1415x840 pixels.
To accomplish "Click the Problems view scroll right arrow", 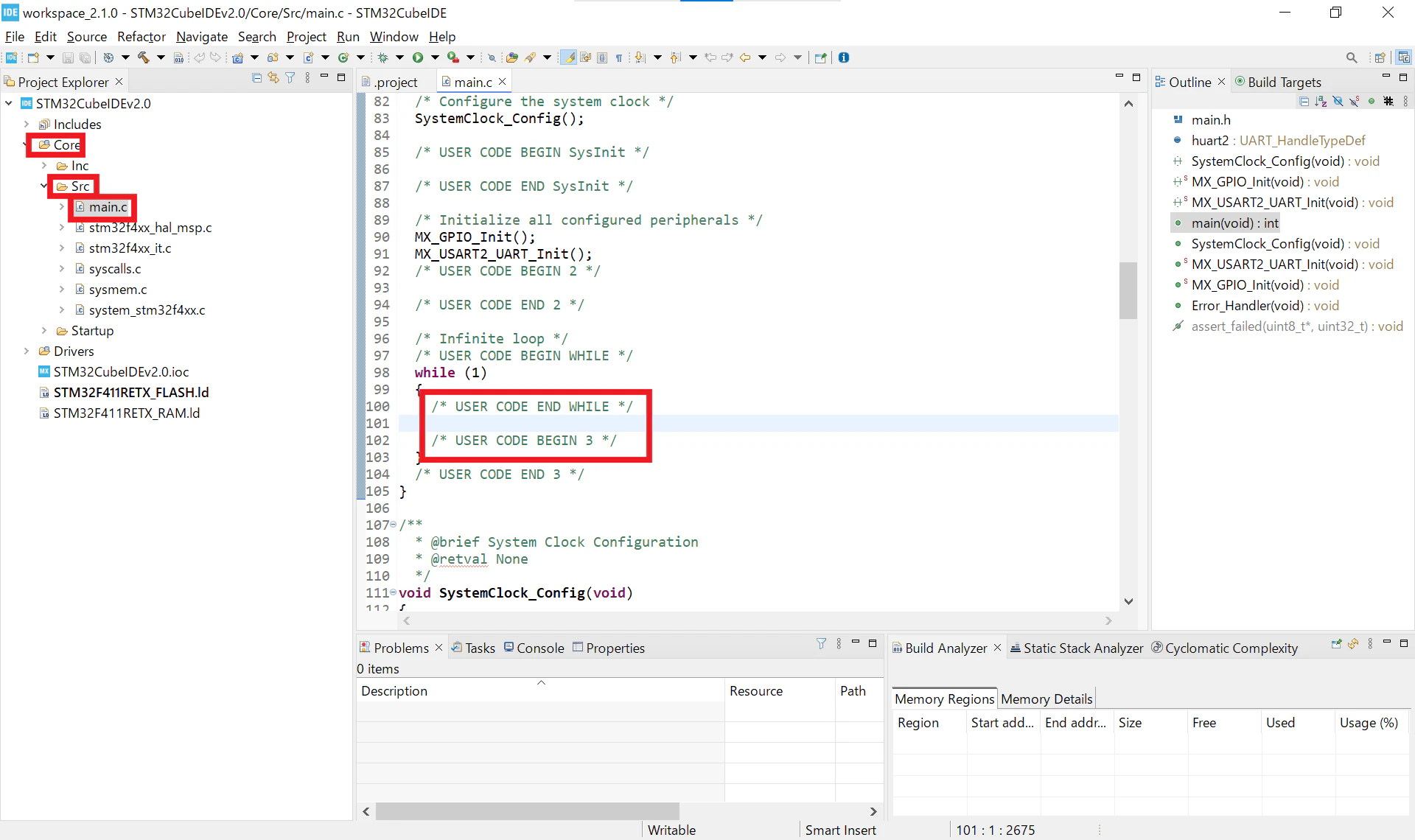I will click(x=873, y=811).
